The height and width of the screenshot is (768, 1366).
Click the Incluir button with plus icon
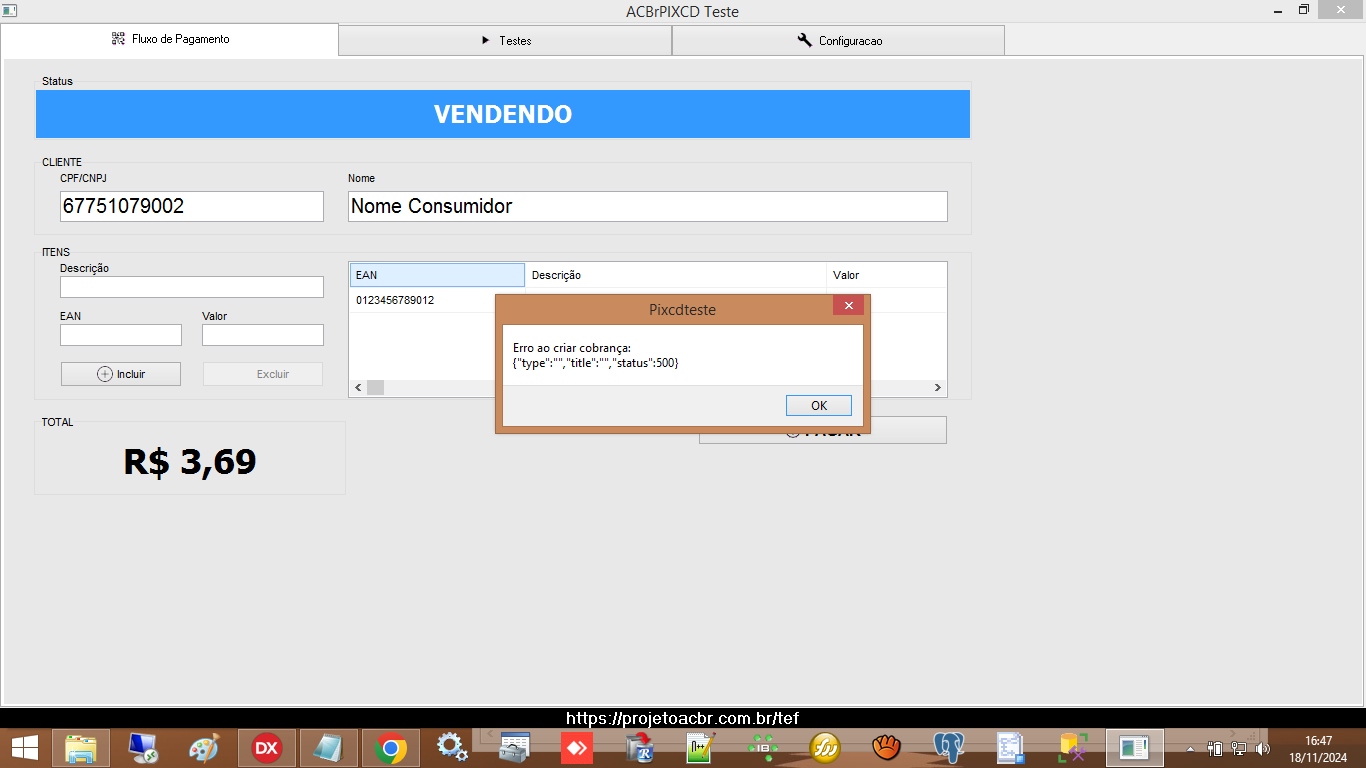tap(121, 374)
